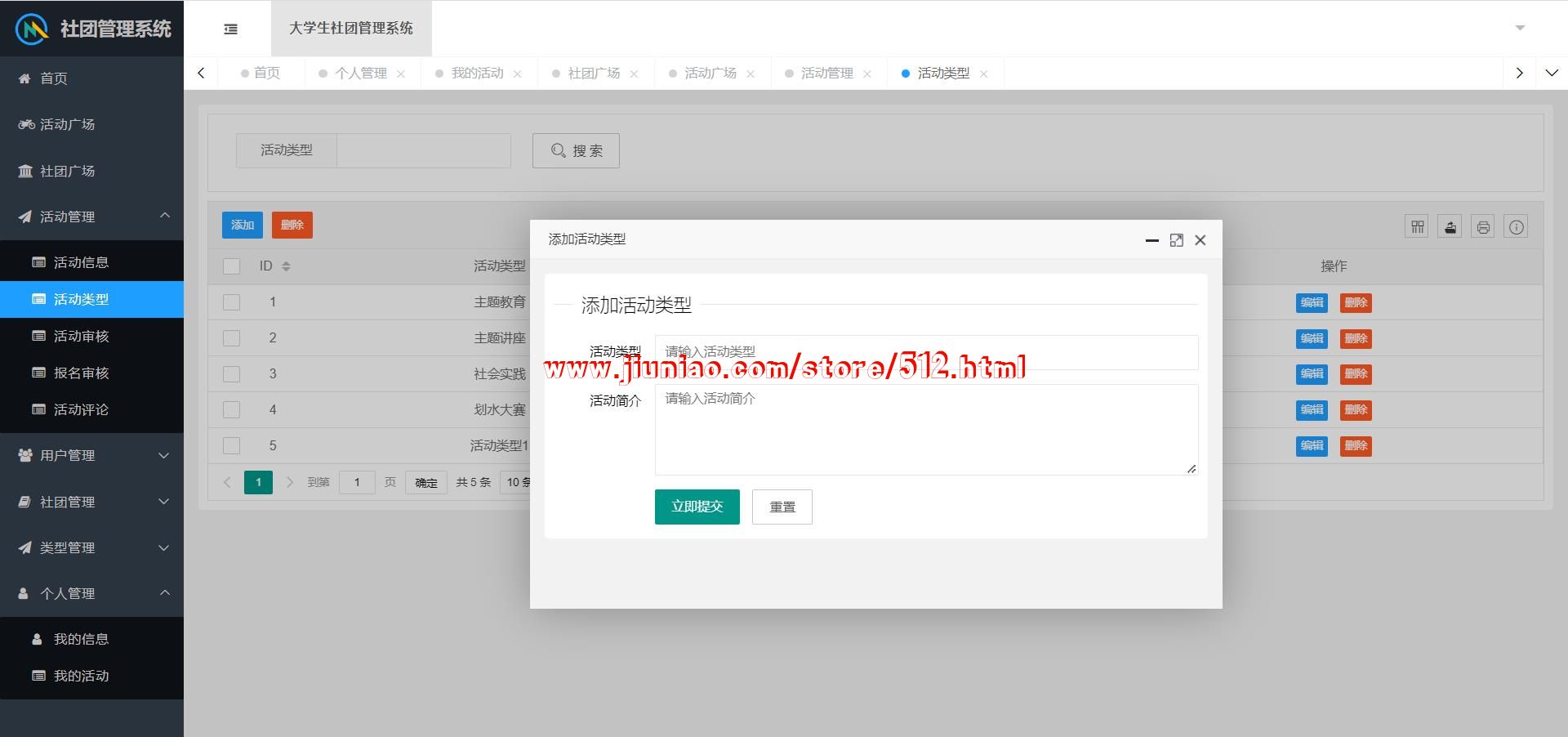Minimize the 添加活动类型 dialog
Image resolution: width=1568 pixels, height=737 pixels.
click(x=1152, y=240)
